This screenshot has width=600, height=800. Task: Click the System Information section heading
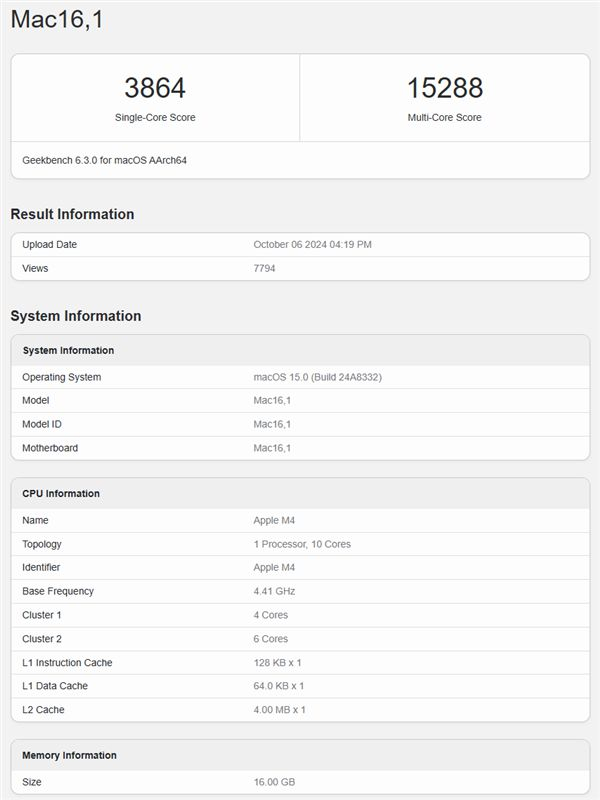pyautogui.click(x=76, y=316)
